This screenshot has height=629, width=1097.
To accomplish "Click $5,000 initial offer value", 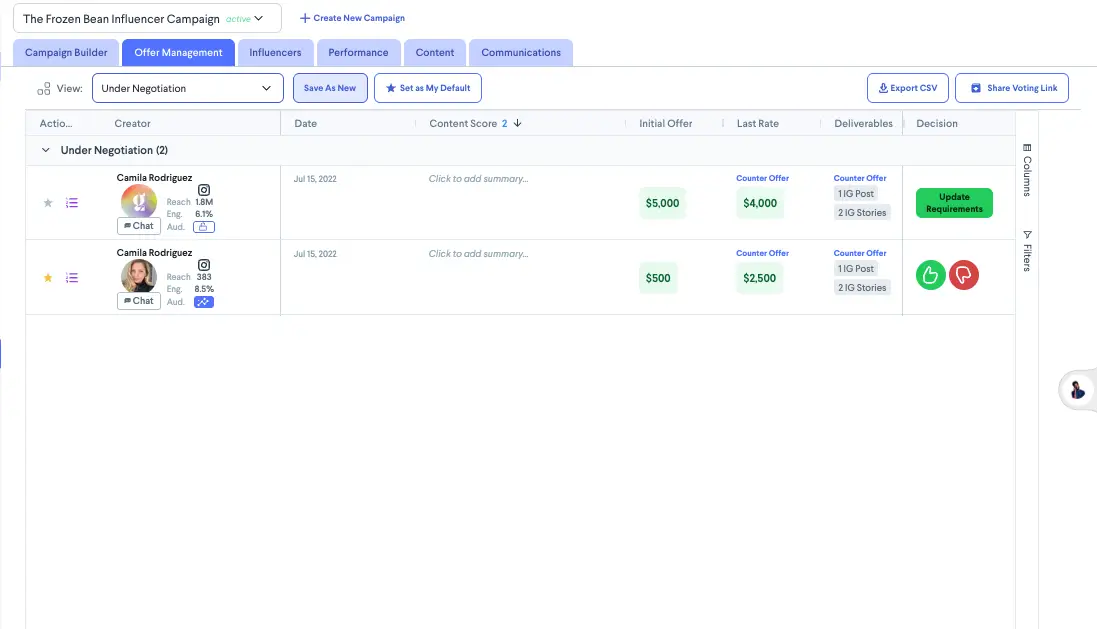I will (x=663, y=203).
